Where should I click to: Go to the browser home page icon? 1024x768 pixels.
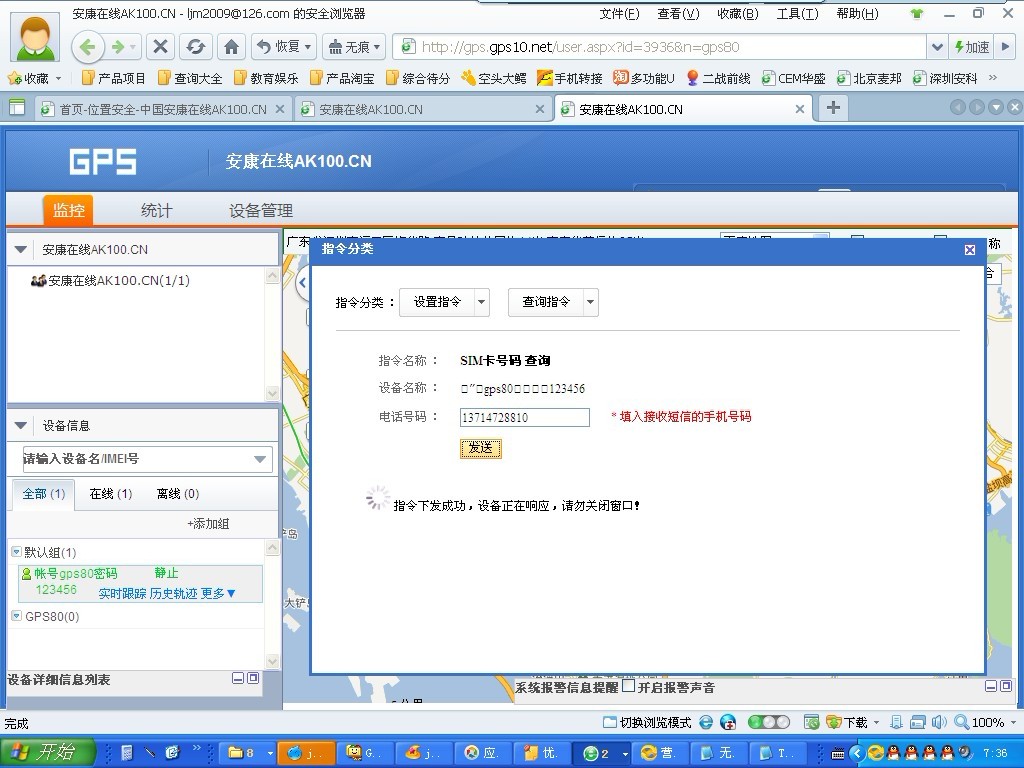click(x=231, y=46)
